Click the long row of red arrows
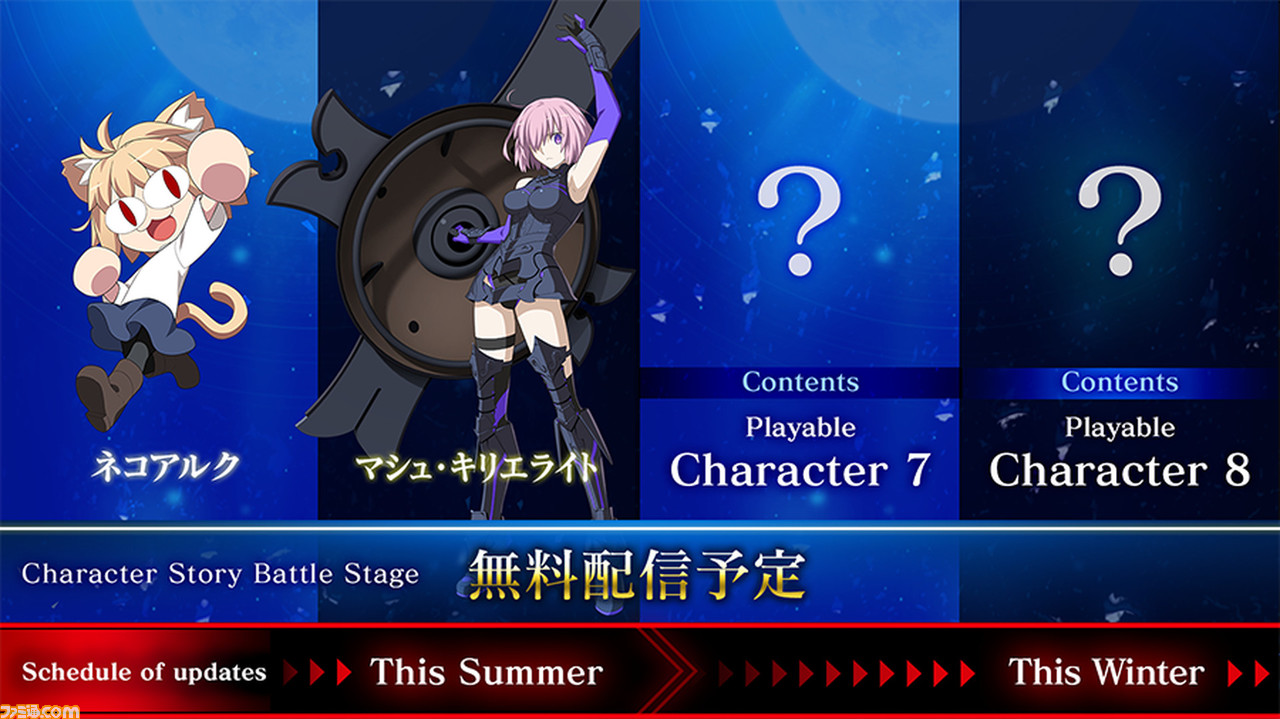The height and width of the screenshot is (719, 1280). [847, 672]
